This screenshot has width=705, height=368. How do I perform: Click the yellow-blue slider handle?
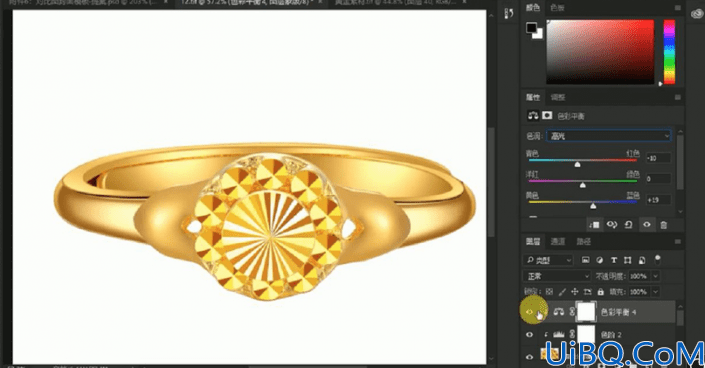(x=593, y=206)
